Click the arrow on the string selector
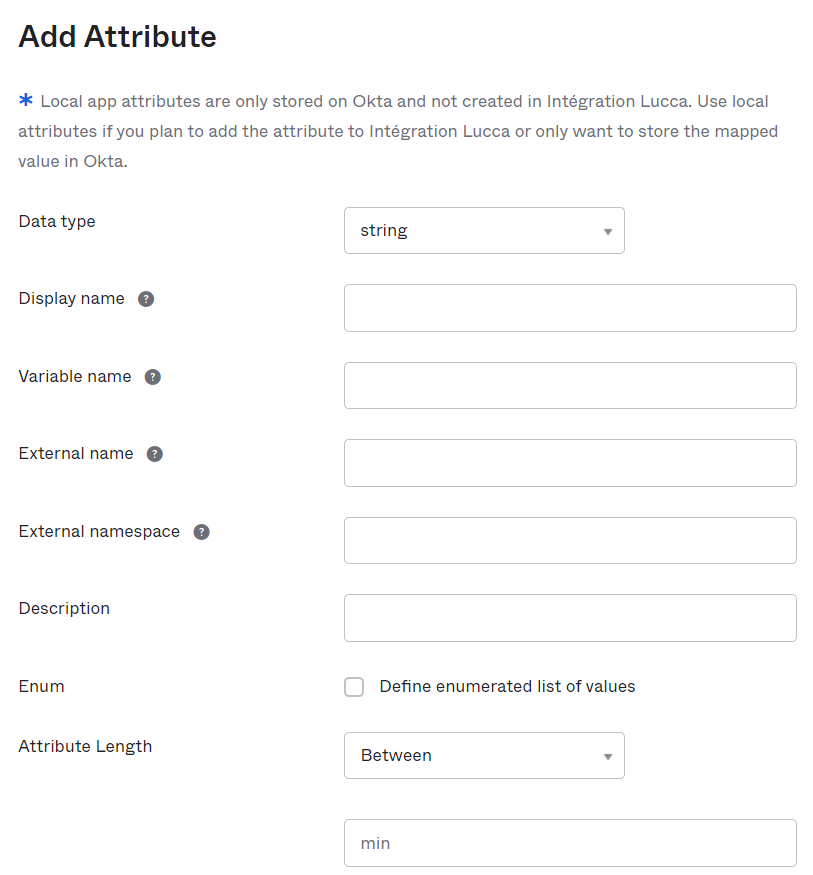813x875 pixels. tap(608, 232)
